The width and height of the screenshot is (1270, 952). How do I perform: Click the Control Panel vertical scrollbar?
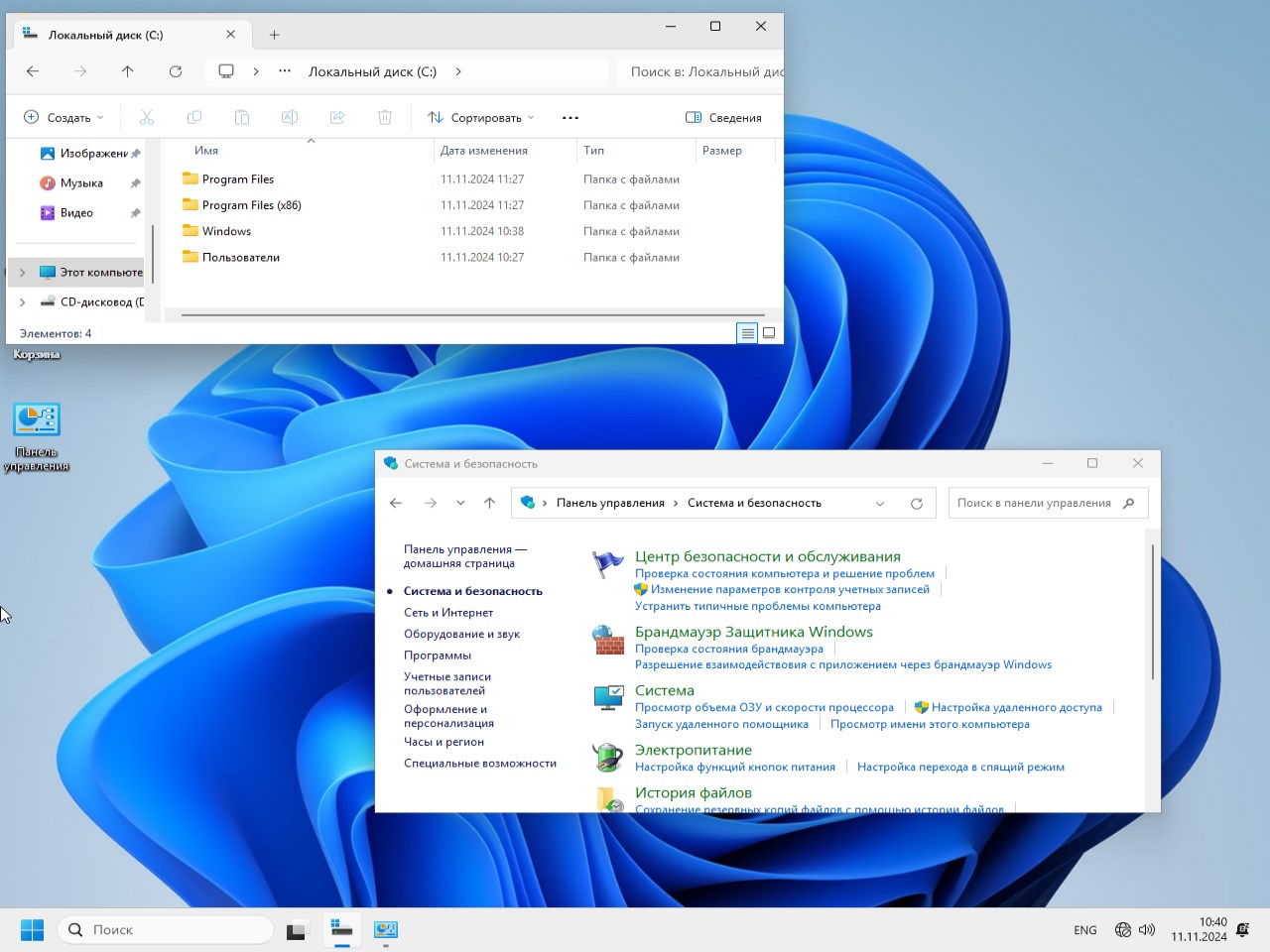[x=1153, y=612]
